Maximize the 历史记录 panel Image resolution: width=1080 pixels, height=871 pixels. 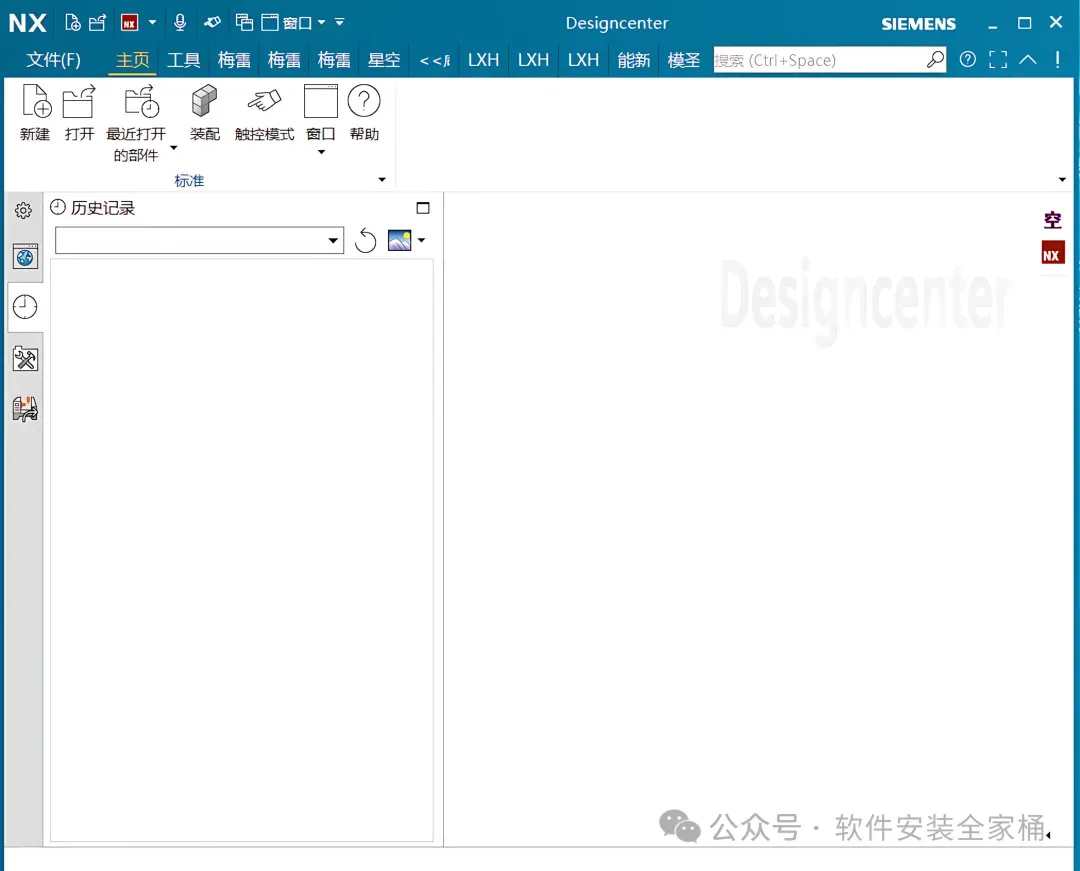point(423,208)
